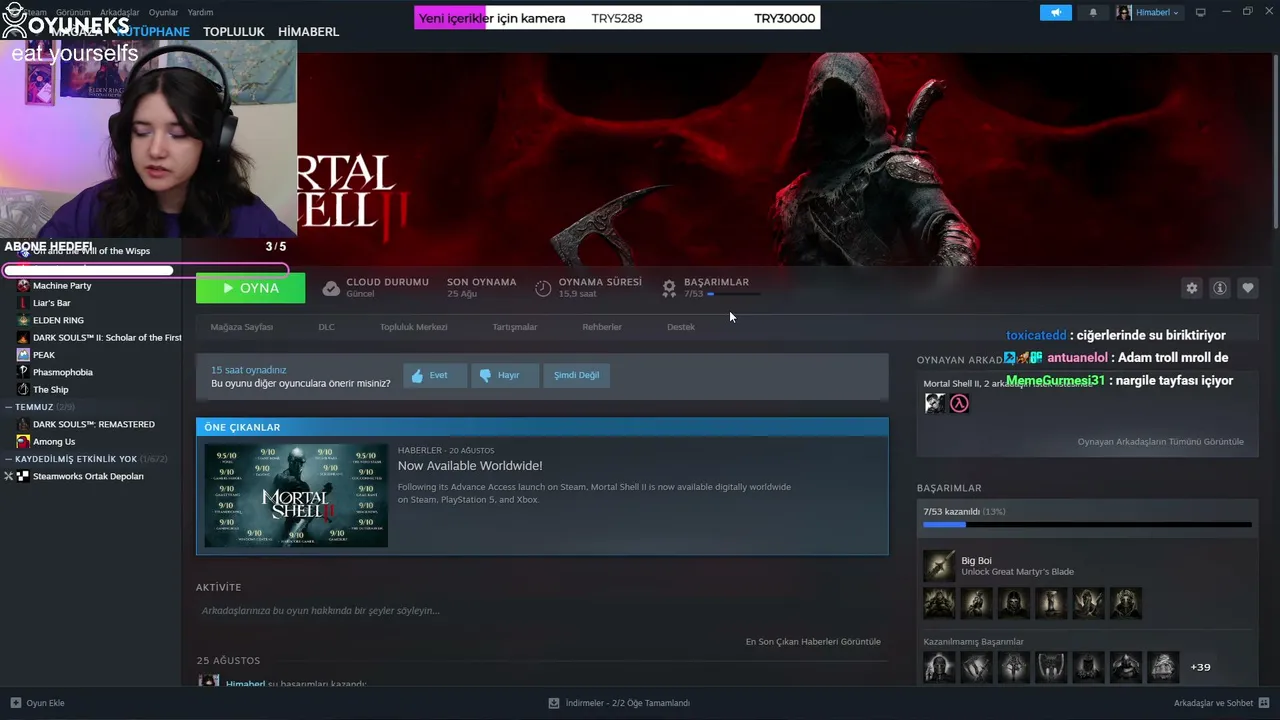Open the Topluluk Merkezi tab

click(413, 327)
